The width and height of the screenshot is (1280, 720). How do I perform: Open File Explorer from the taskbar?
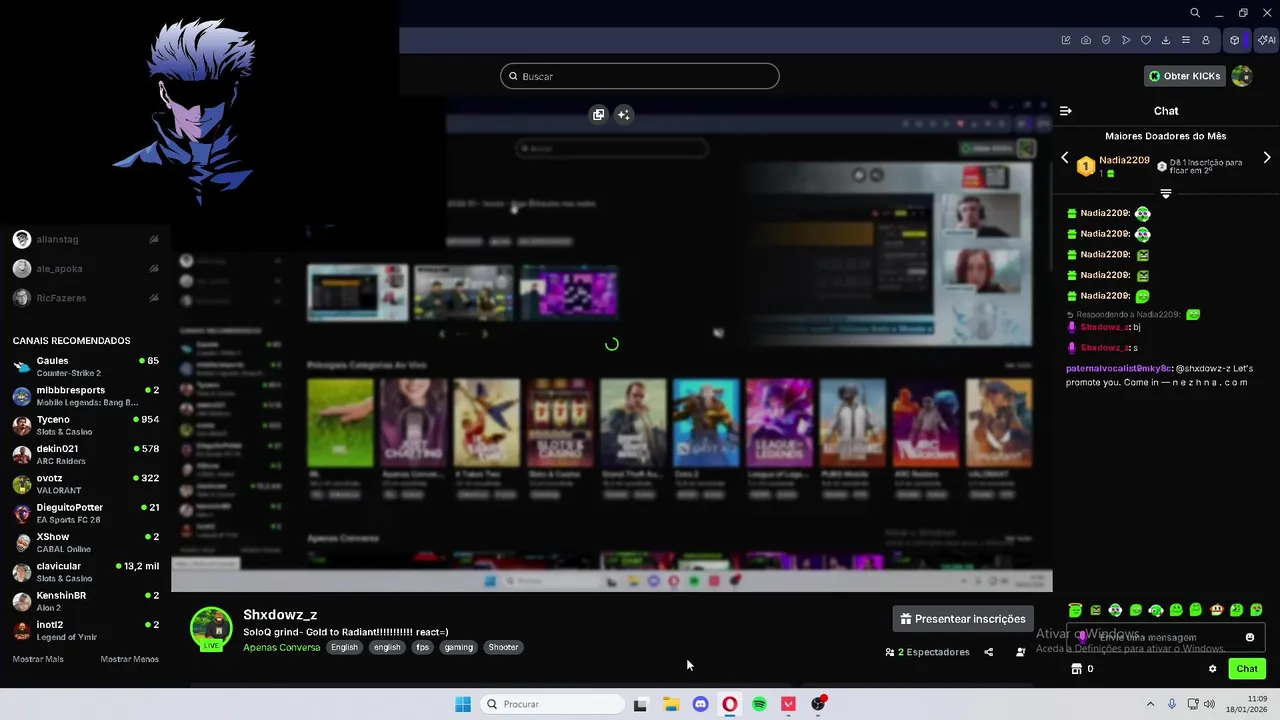coord(671,704)
